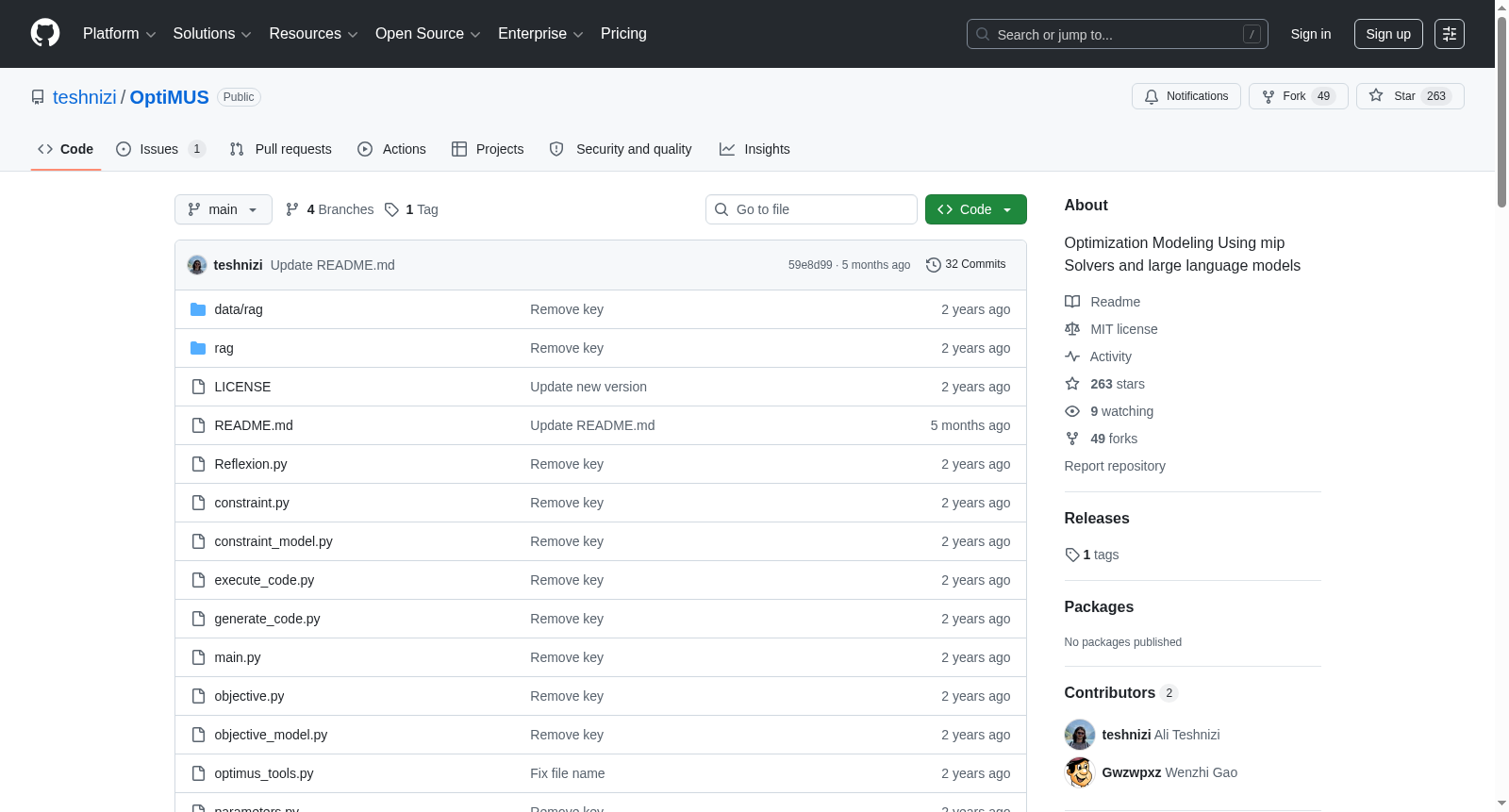The image size is (1509, 812).
Task: Fork the repository
Action: coord(1299,96)
